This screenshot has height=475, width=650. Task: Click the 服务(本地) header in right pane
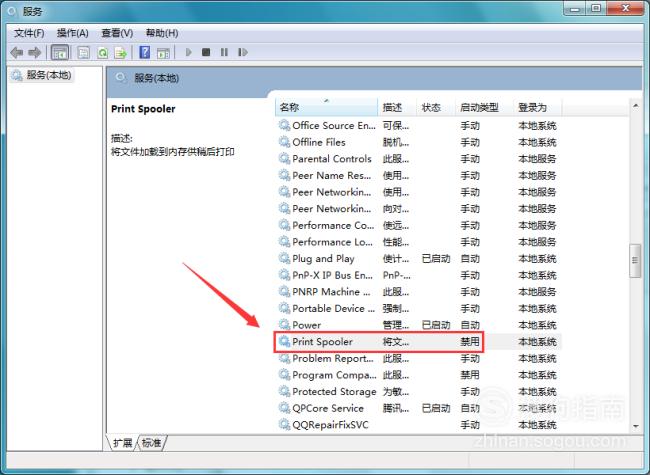pyautogui.click(x=156, y=78)
